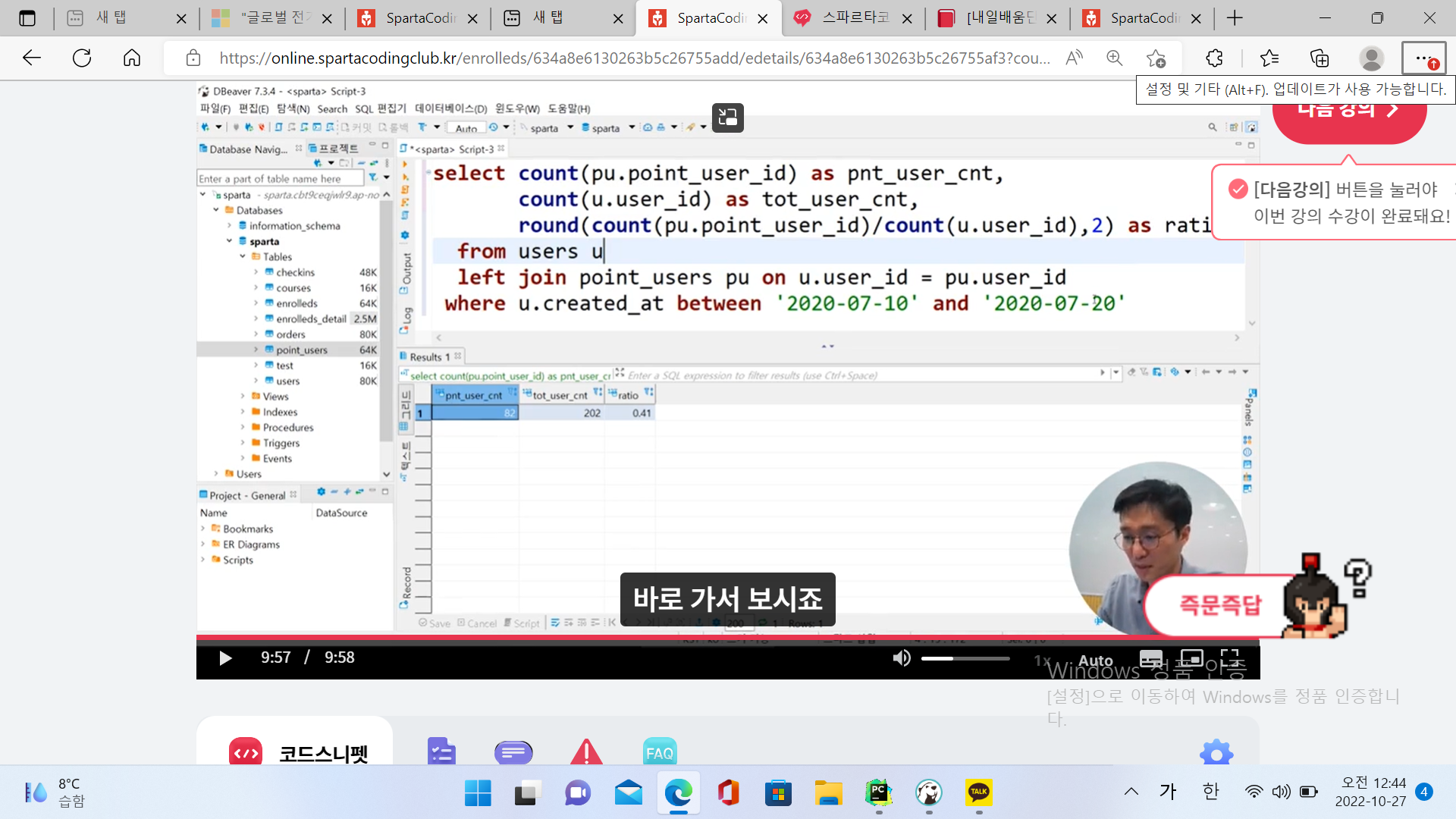Open Collections panel
Image resolution: width=1456 pixels, height=819 pixels.
[x=1319, y=58]
